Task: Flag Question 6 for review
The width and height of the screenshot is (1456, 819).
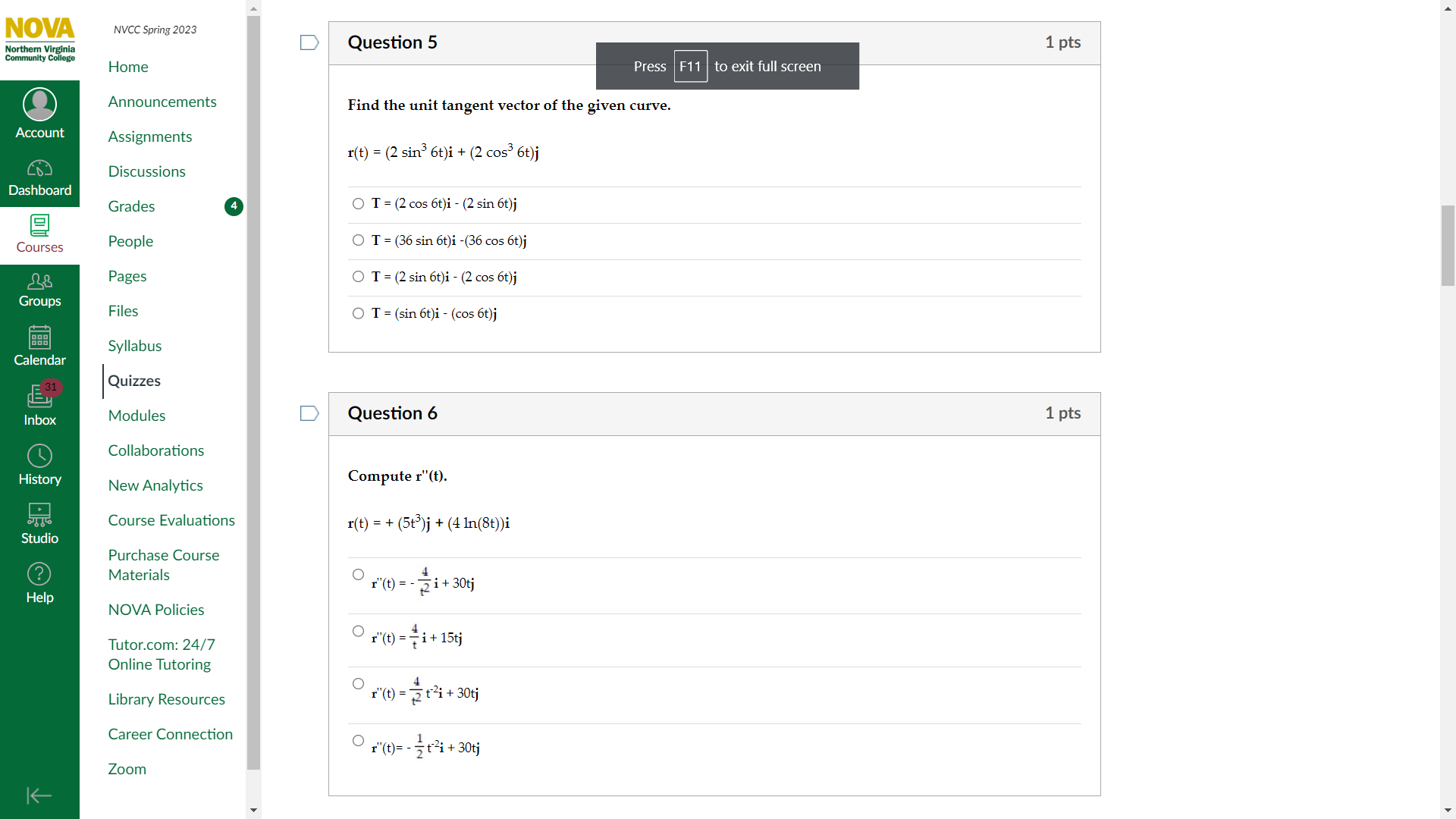Action: [309, 413]
